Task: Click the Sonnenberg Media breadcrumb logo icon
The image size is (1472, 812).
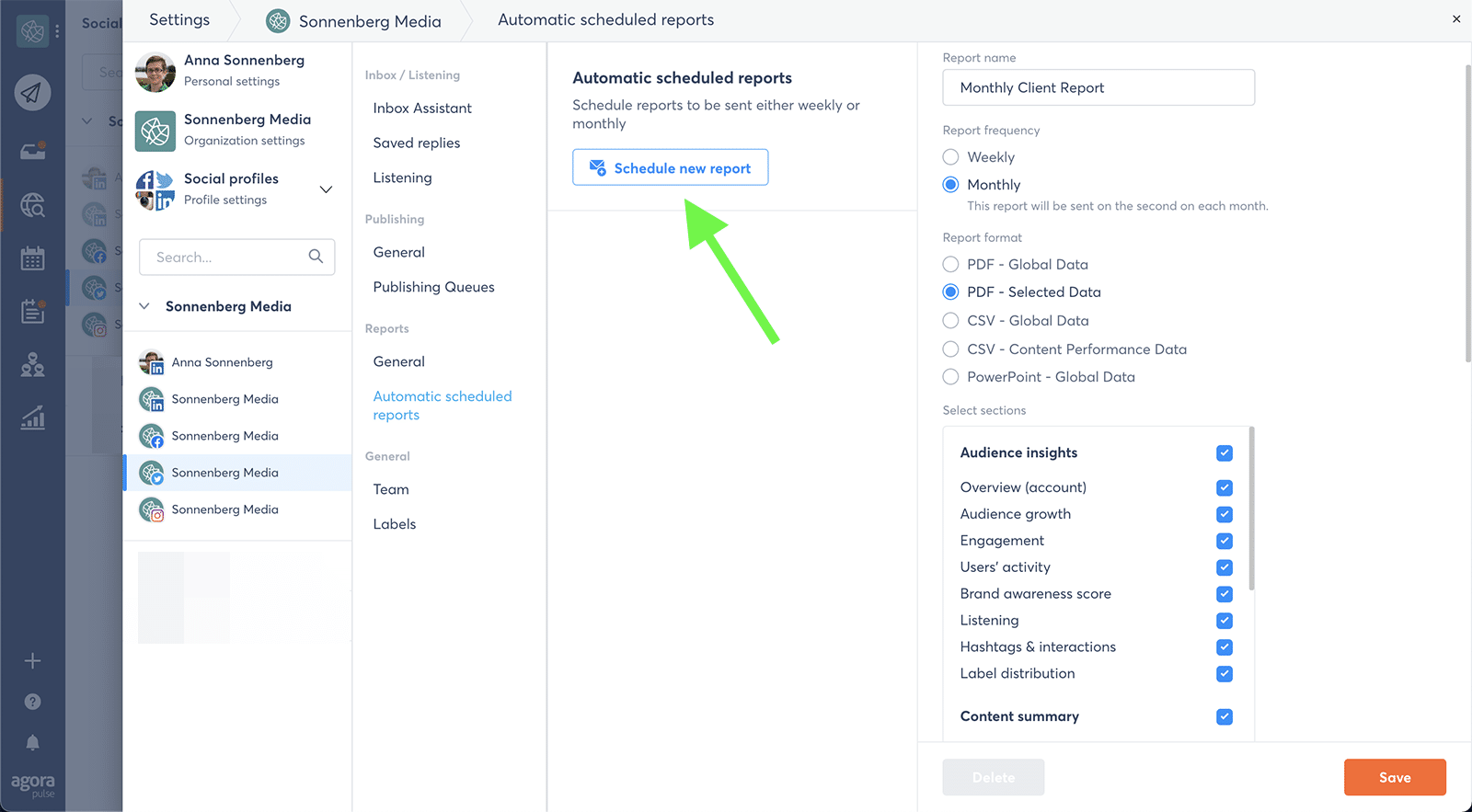Action: (x=278, y=20)
